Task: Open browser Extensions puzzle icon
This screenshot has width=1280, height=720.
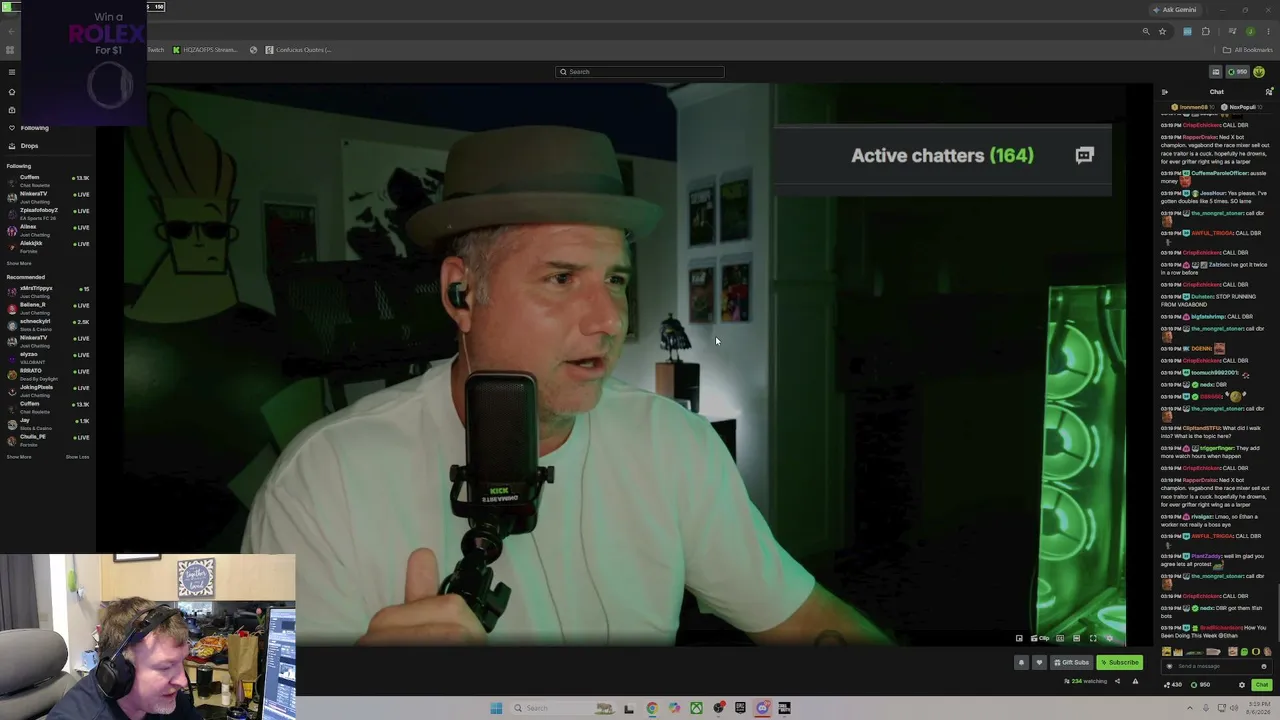Action: coord(1206,32)
